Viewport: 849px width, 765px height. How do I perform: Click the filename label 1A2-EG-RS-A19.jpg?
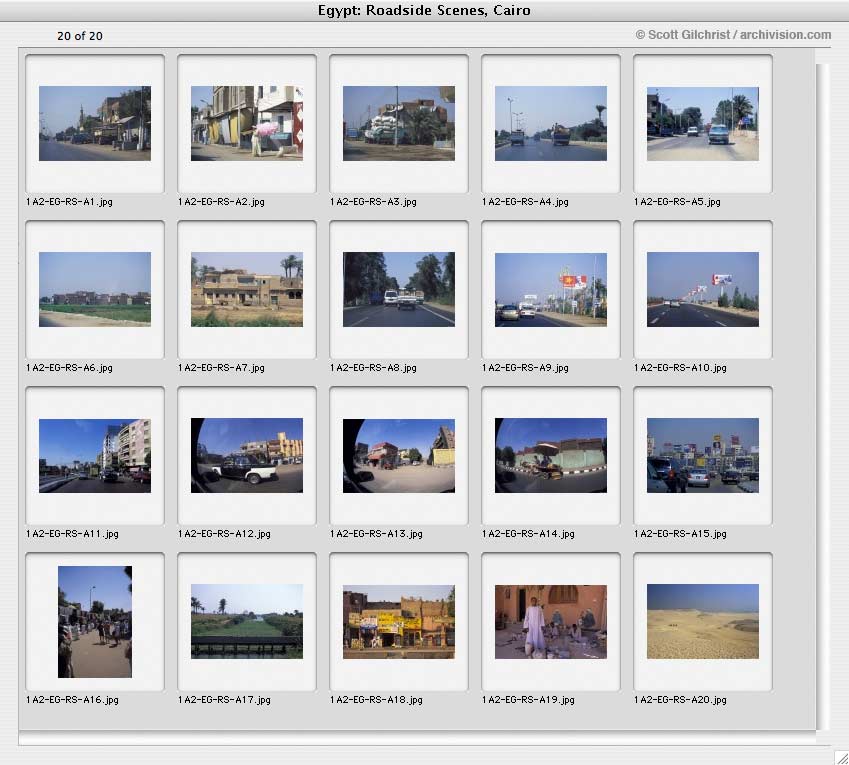(528, 700)
